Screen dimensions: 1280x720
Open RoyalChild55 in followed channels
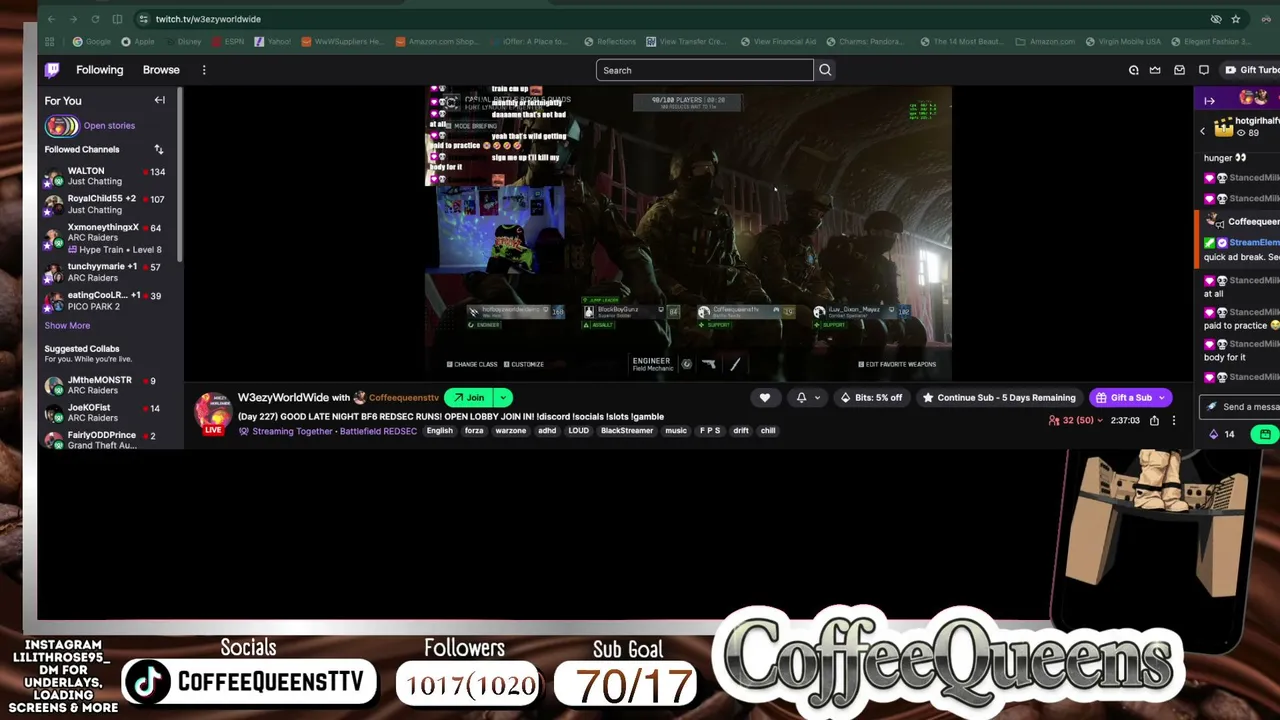[x=105, y=204]
